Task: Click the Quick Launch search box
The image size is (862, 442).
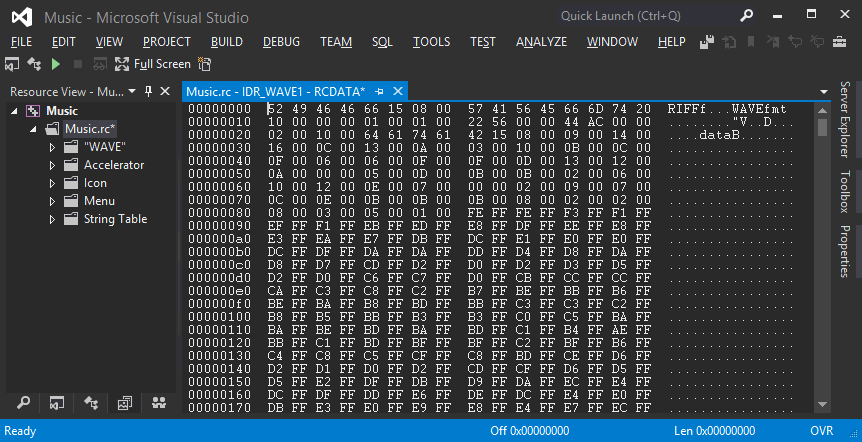Action: 648,16
